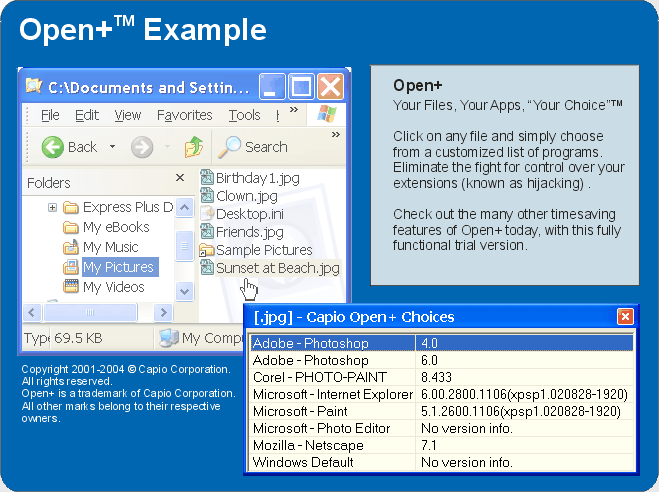659x492 pixels.
Task: Open the Forward button history dropdown arrow
Action: tap(167, 147)
